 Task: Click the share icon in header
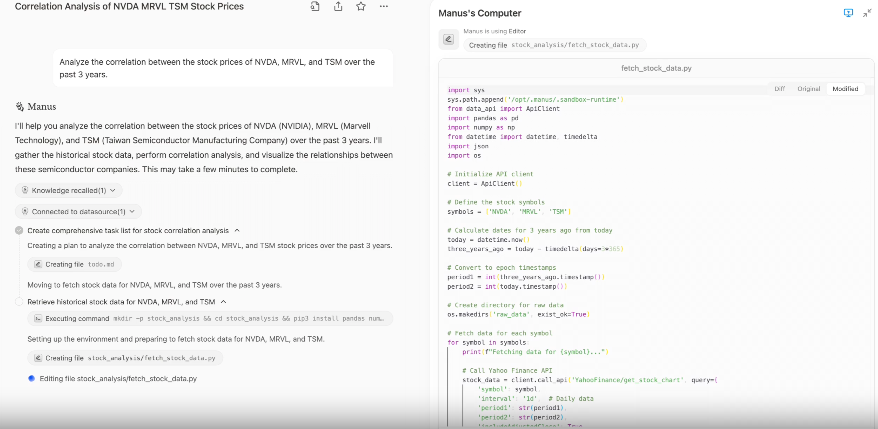(x=338, y=7)
